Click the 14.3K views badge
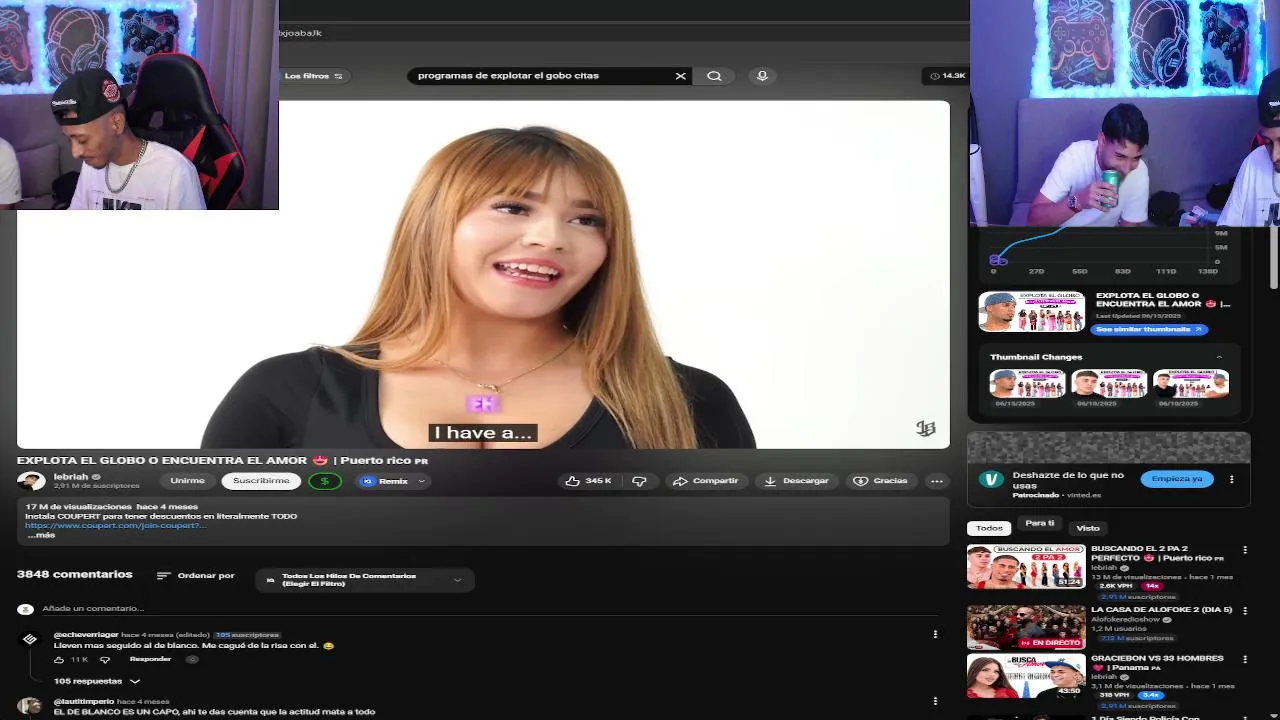The width and height of the screenshot is (1280, 720). tap(947, 76)
